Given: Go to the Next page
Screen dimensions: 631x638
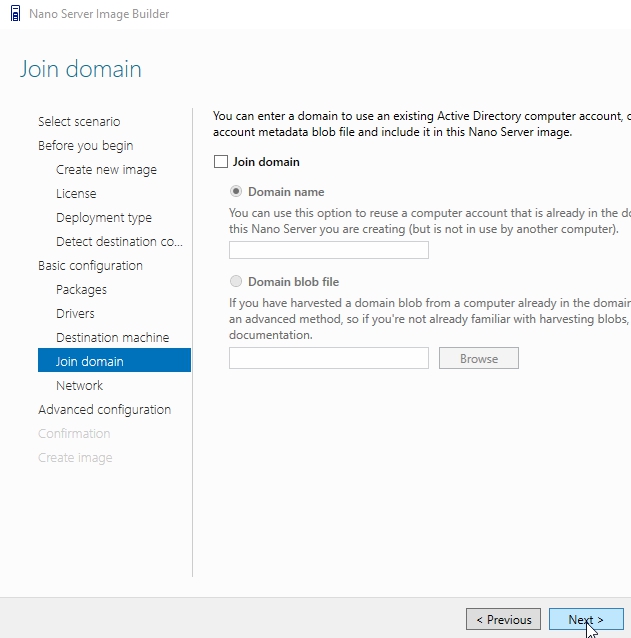Looking at the screenshot, I should (x=586, y=620).
